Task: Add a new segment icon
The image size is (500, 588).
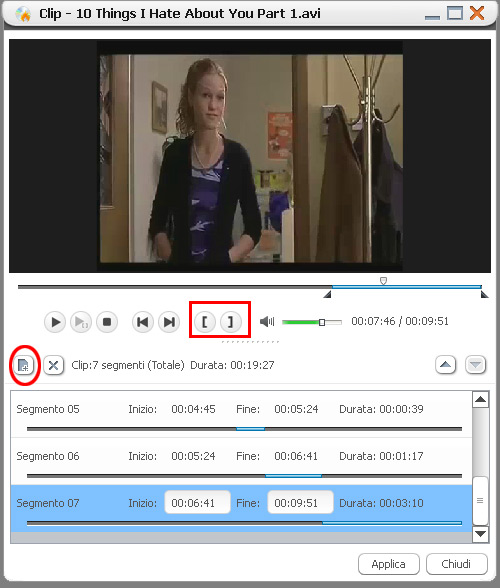Action: click(24, 365)
